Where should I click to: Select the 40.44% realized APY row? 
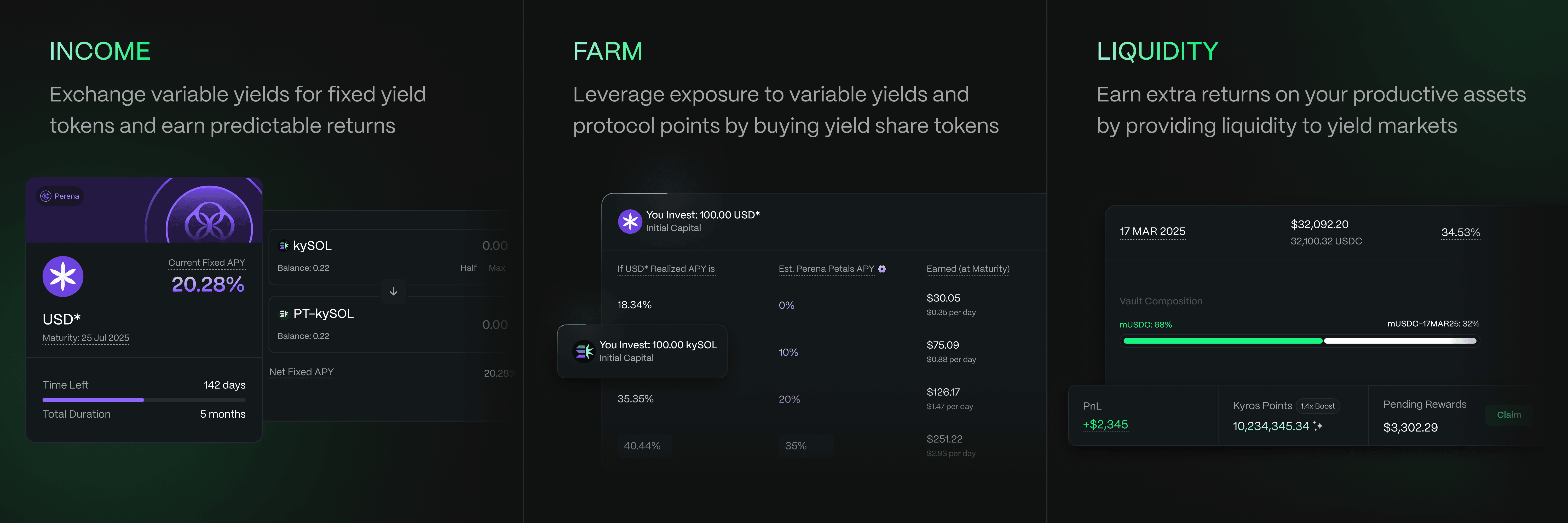pyautogui.click(x=642, y=446)
